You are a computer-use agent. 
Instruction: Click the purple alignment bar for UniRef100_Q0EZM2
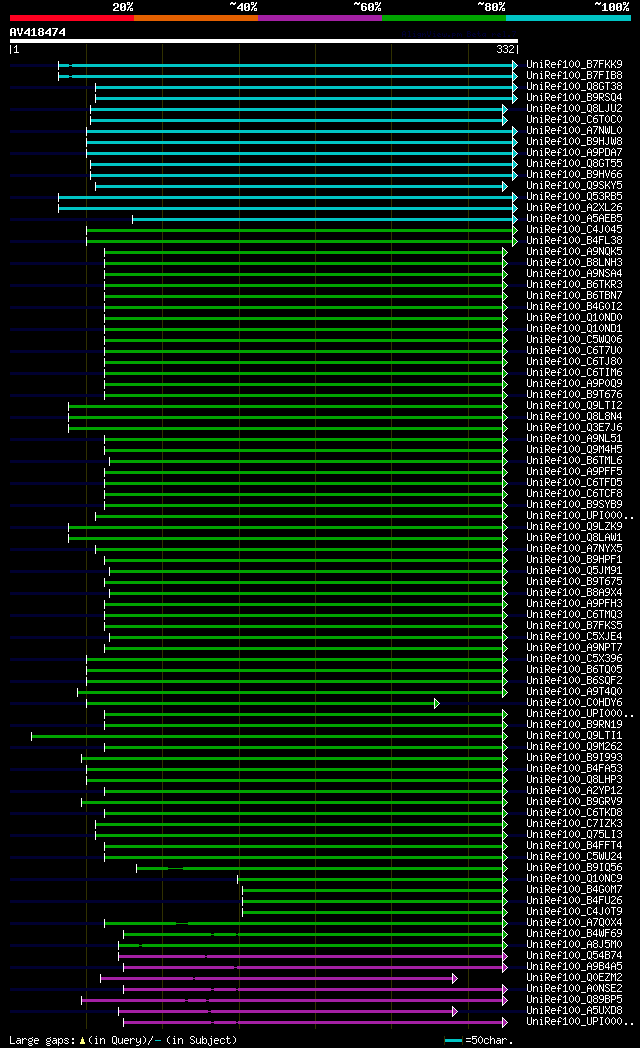pos(279,978)
